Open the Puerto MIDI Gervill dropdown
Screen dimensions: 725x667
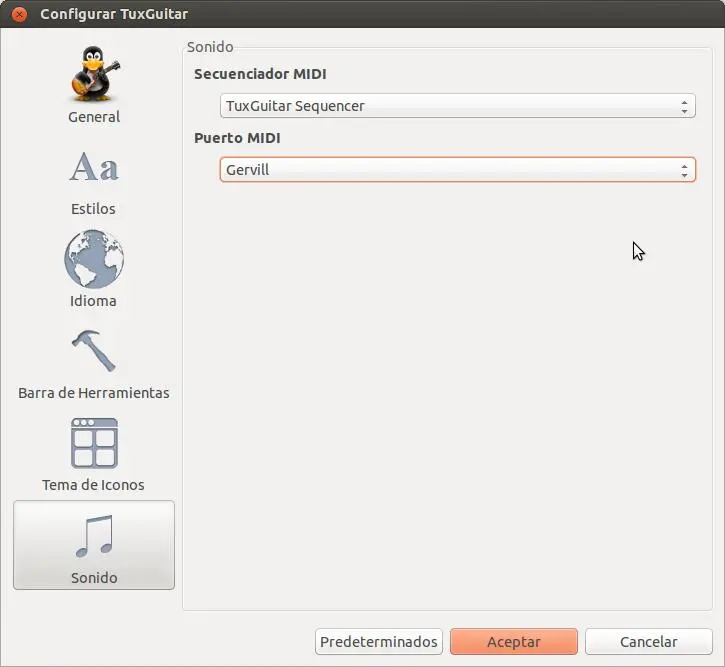pyautogui.click(x=458, y=170)
